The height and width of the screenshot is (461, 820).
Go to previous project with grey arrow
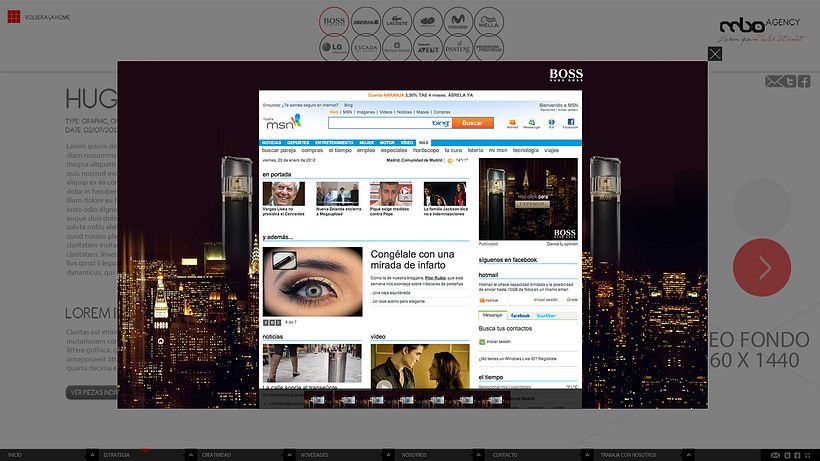762,208
